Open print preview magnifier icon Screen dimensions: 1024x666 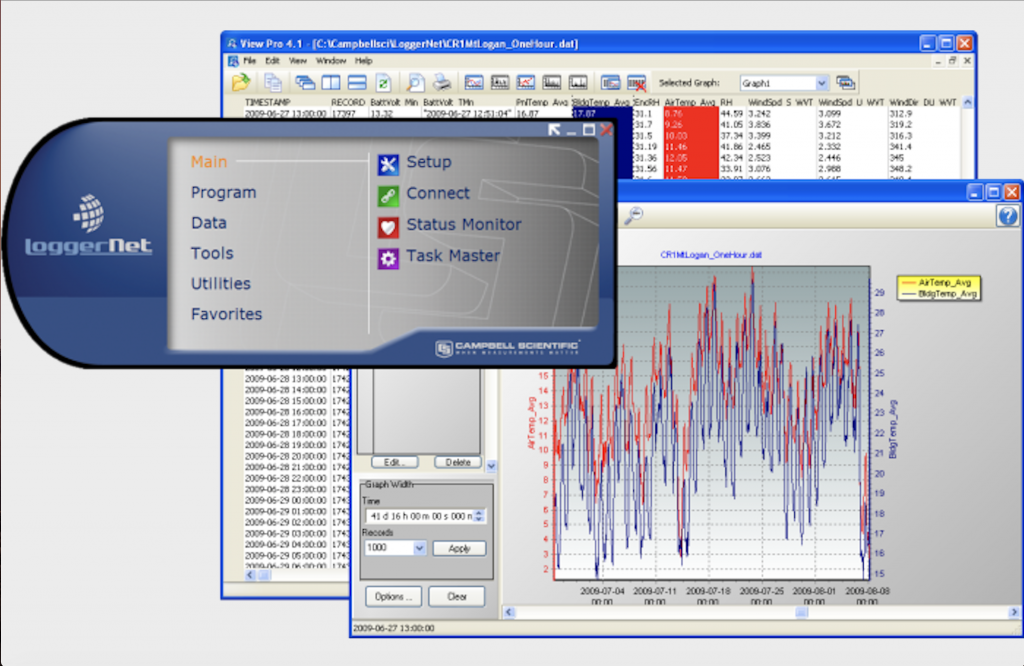click(x=415, y=82)
